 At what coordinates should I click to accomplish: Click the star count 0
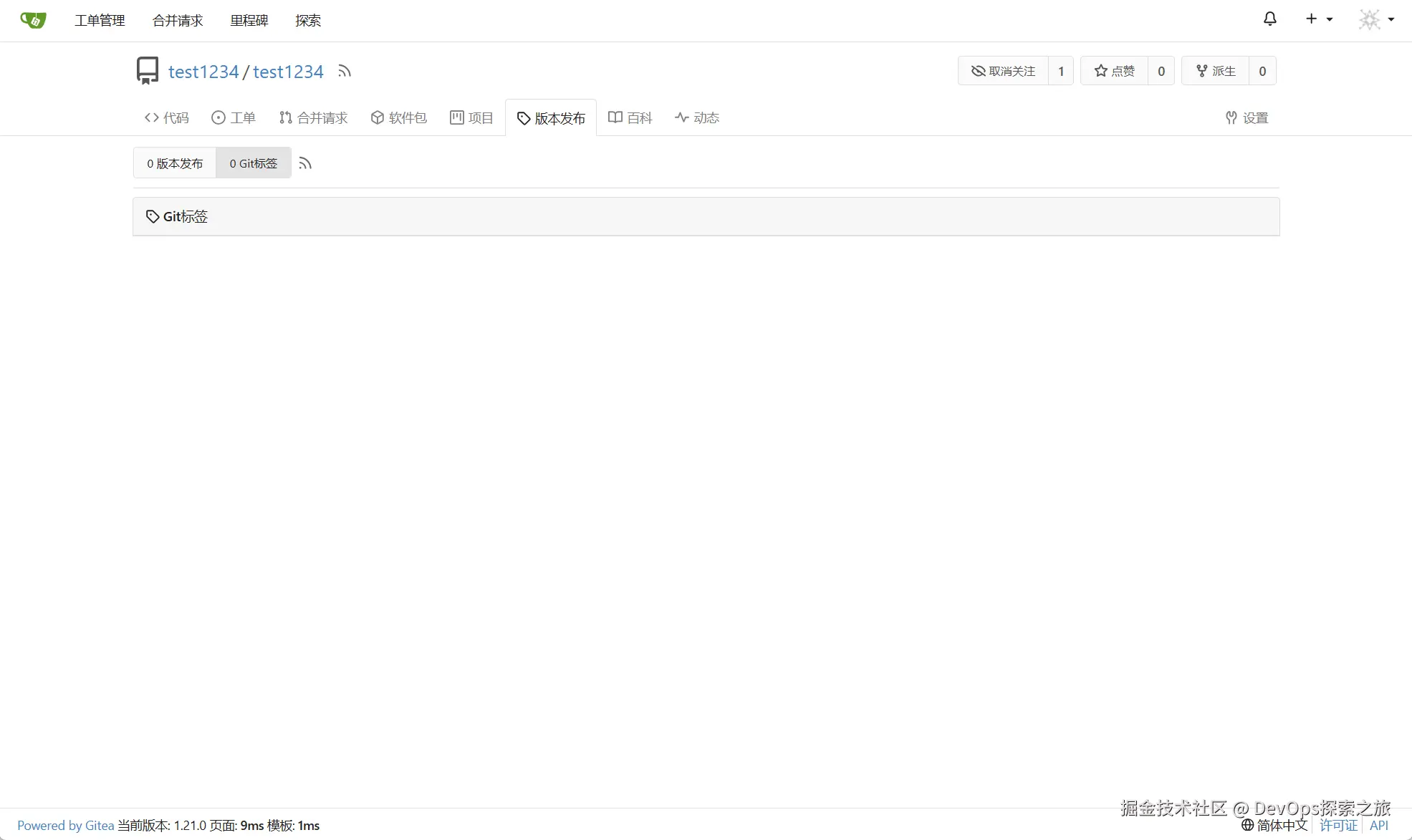(x=1161, y=71)
